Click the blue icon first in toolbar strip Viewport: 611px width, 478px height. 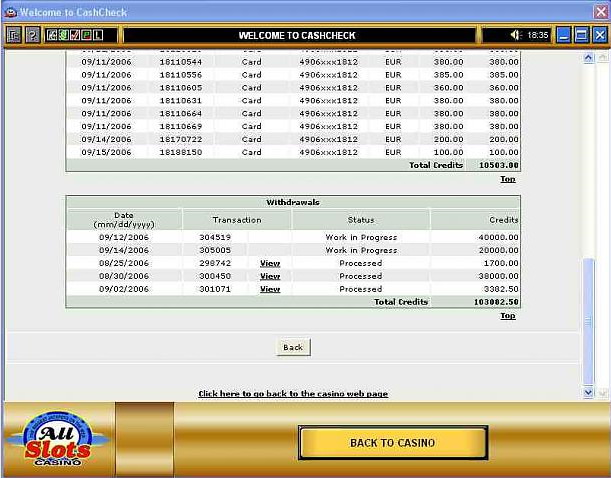[52, 35]
